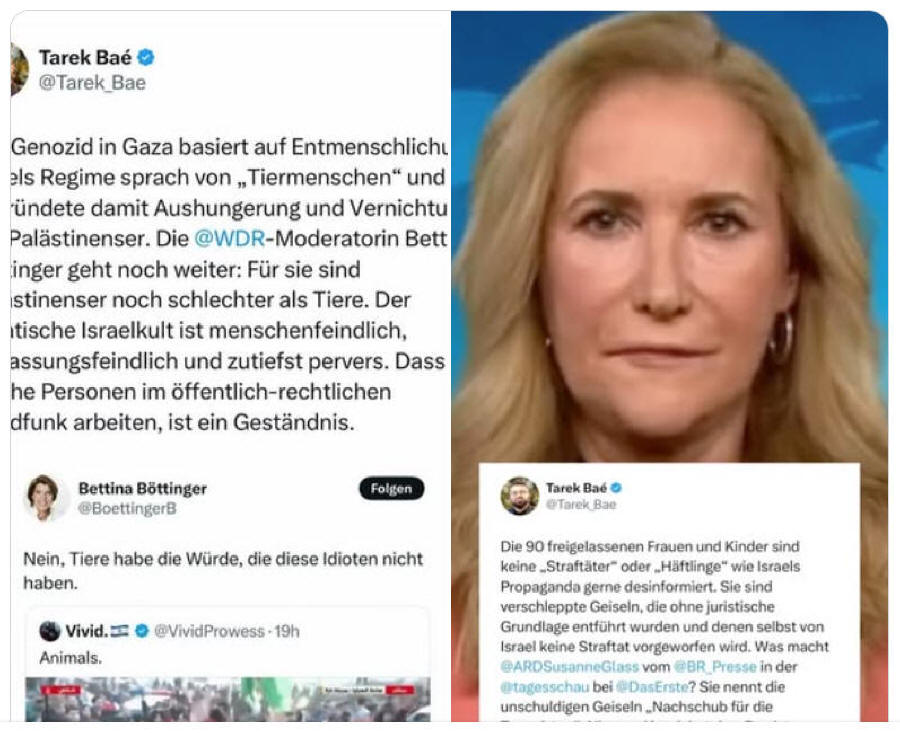900x733 pixels.
Task: Open Tarek Baé's profile avatar top-left
Action: point(20,69)
